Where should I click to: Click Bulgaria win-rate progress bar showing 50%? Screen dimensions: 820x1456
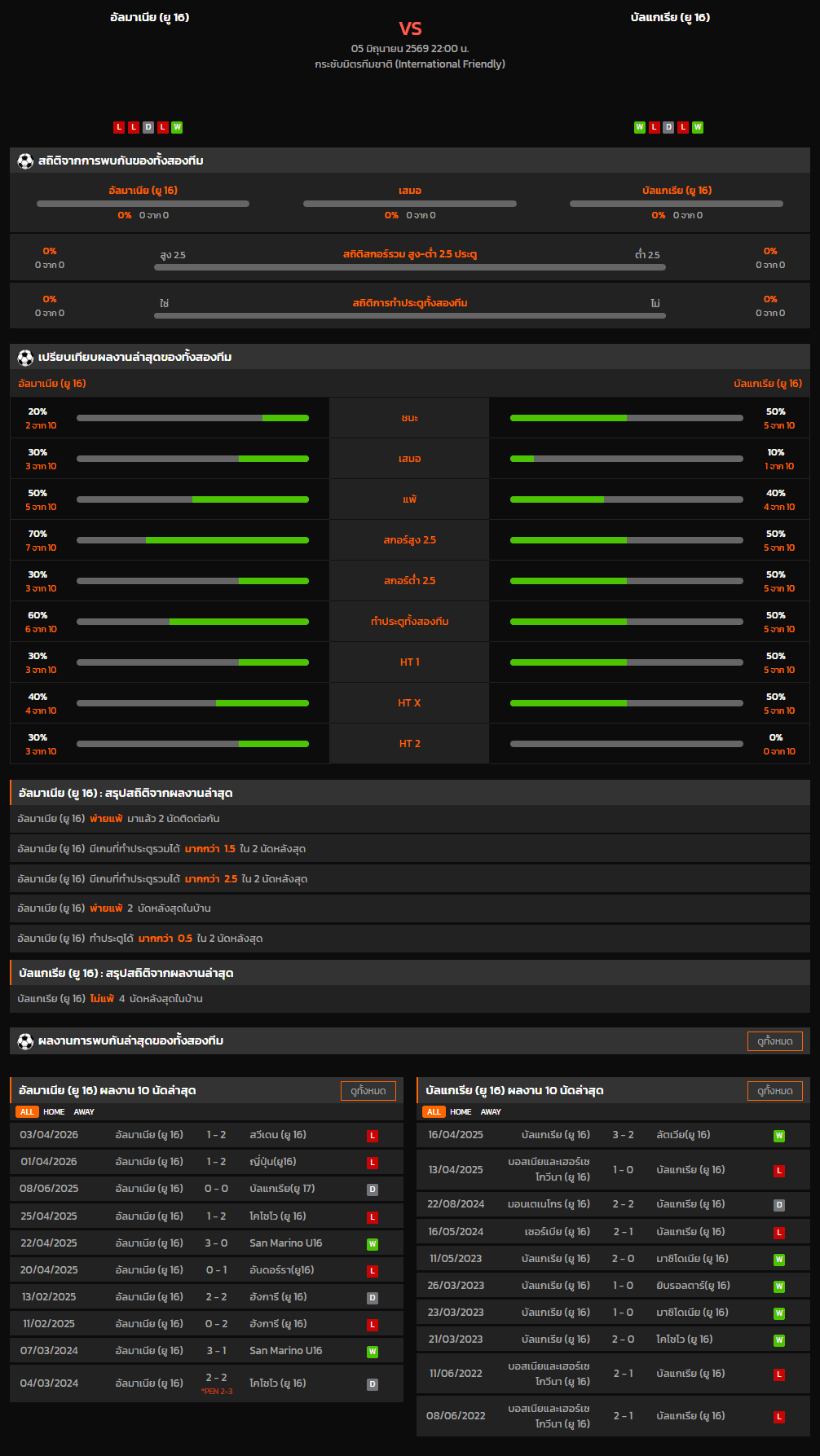tap(627, 418)
